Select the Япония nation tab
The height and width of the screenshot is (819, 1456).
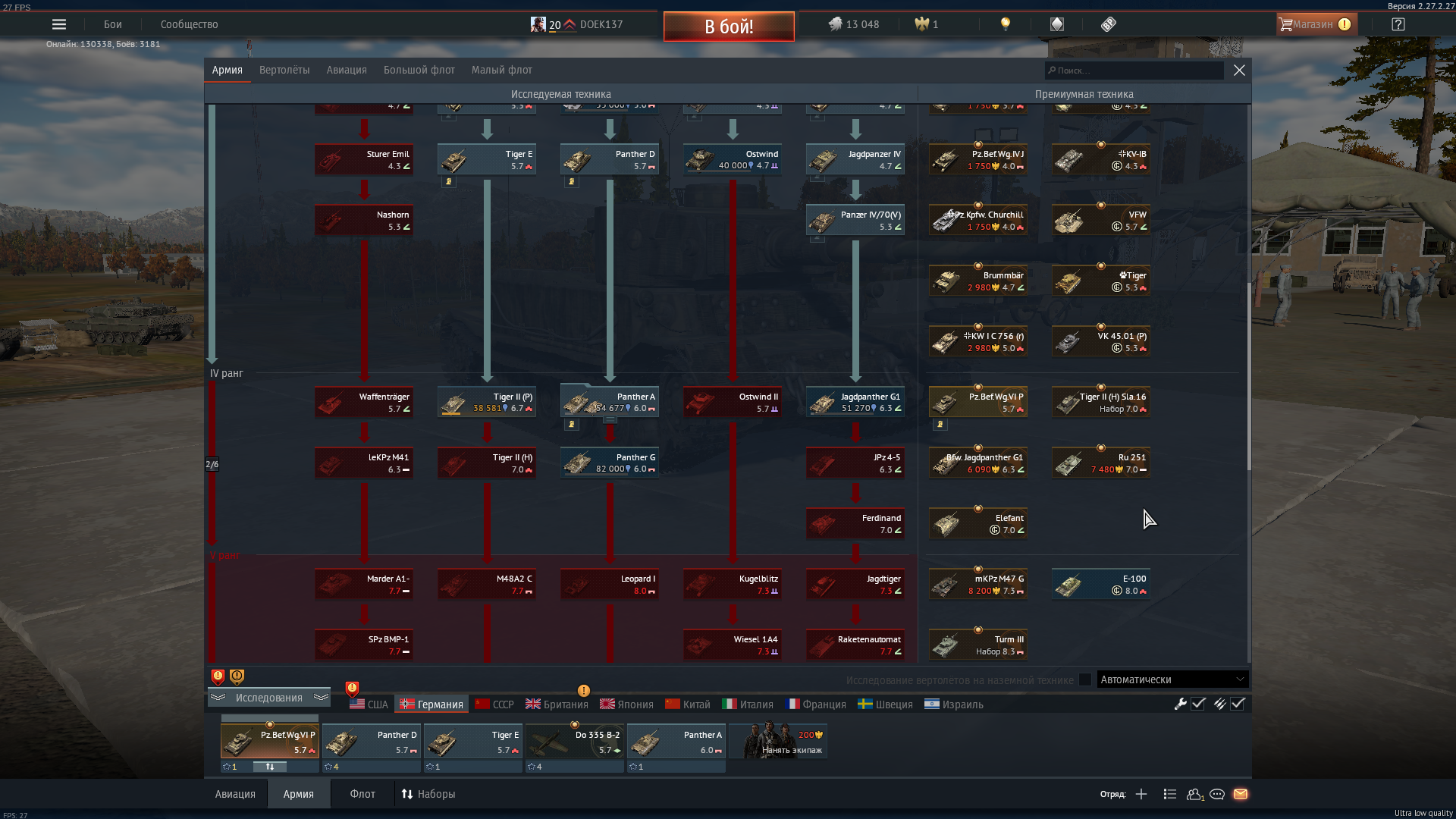pyautogui.click(x=626, y=704)
